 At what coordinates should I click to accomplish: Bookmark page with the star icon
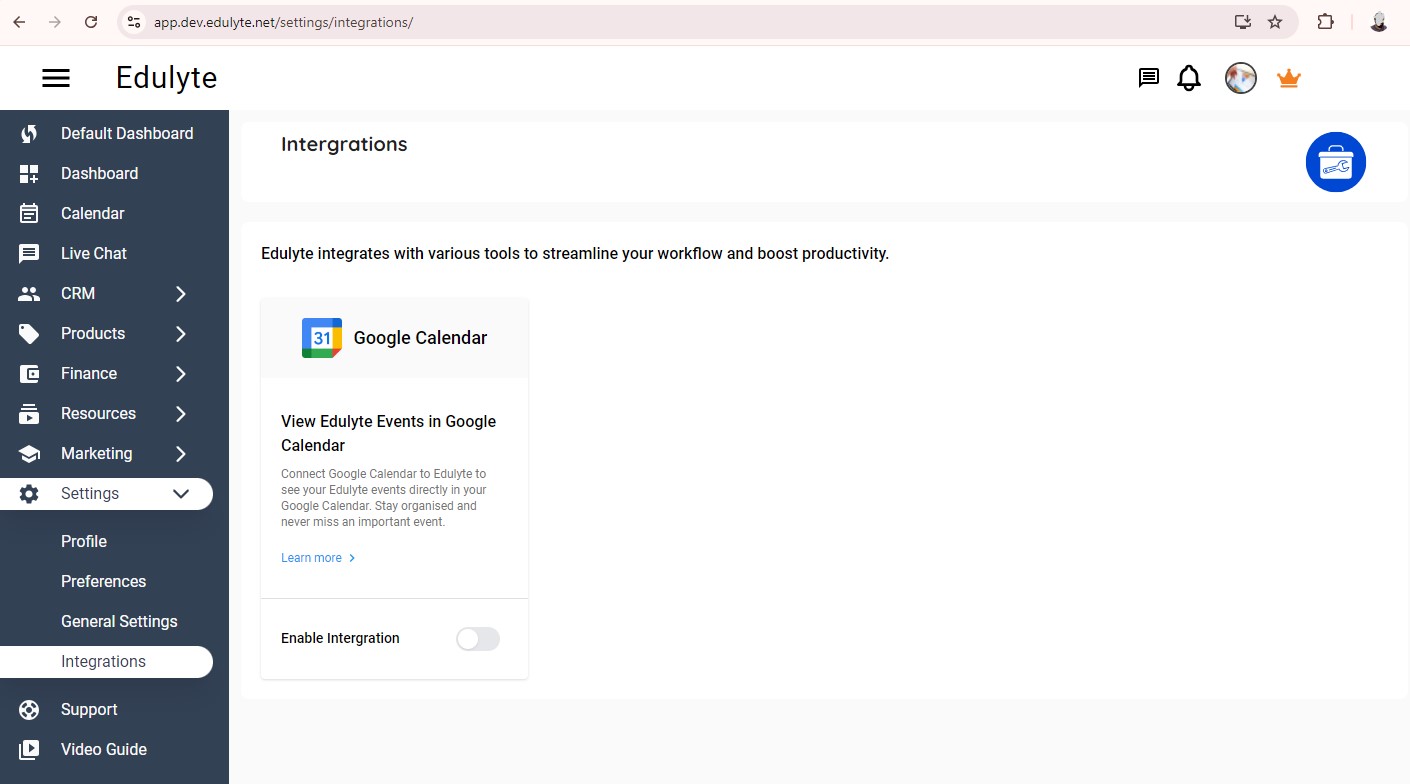[x=1275, y=22]
